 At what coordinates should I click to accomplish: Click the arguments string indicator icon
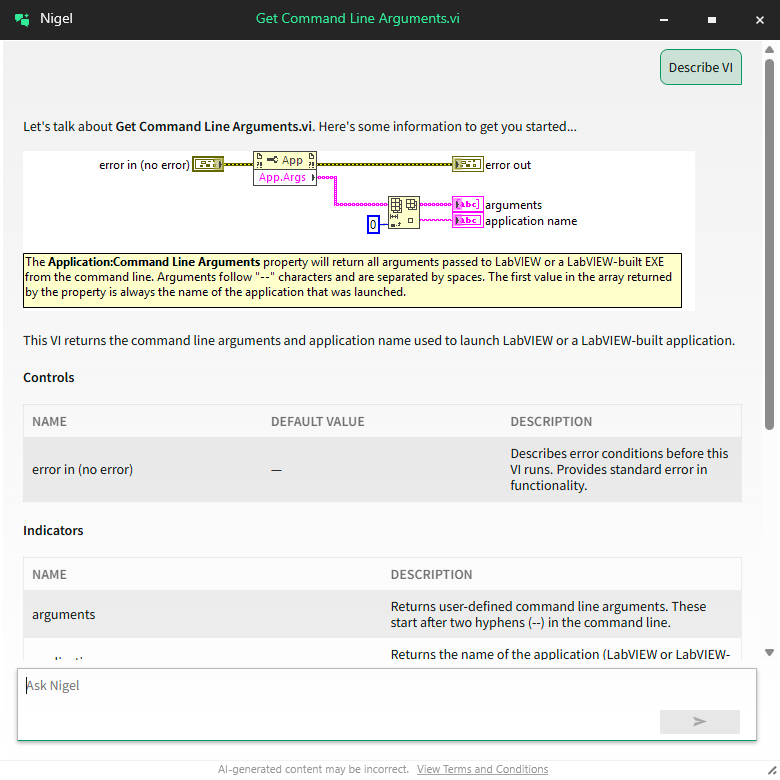coord(467,204)
